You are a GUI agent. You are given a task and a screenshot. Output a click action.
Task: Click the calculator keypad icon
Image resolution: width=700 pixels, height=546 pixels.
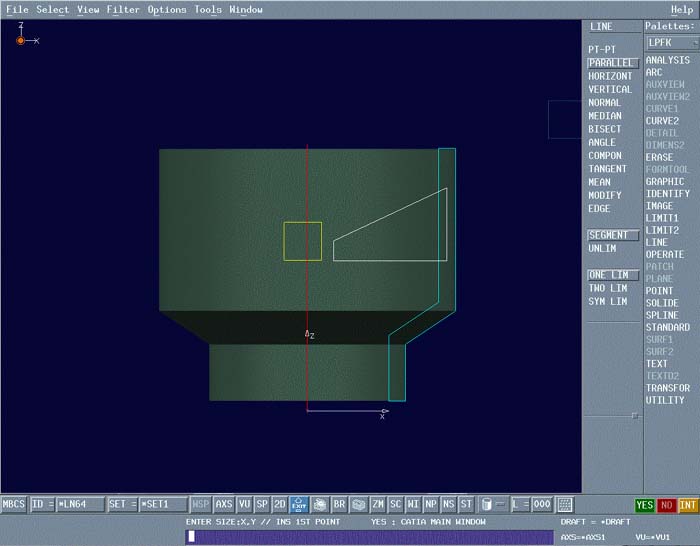click(565, 504)
